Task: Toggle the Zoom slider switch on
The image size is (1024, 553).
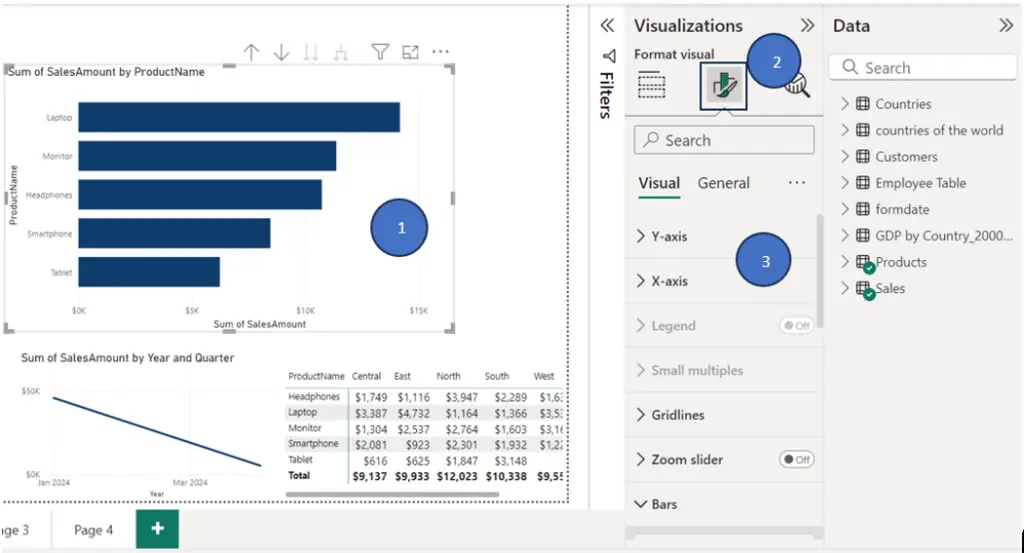Action: point(797,460)
